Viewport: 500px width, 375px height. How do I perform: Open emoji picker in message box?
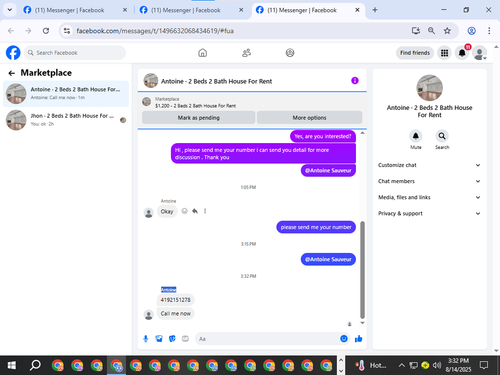(344, 339)
